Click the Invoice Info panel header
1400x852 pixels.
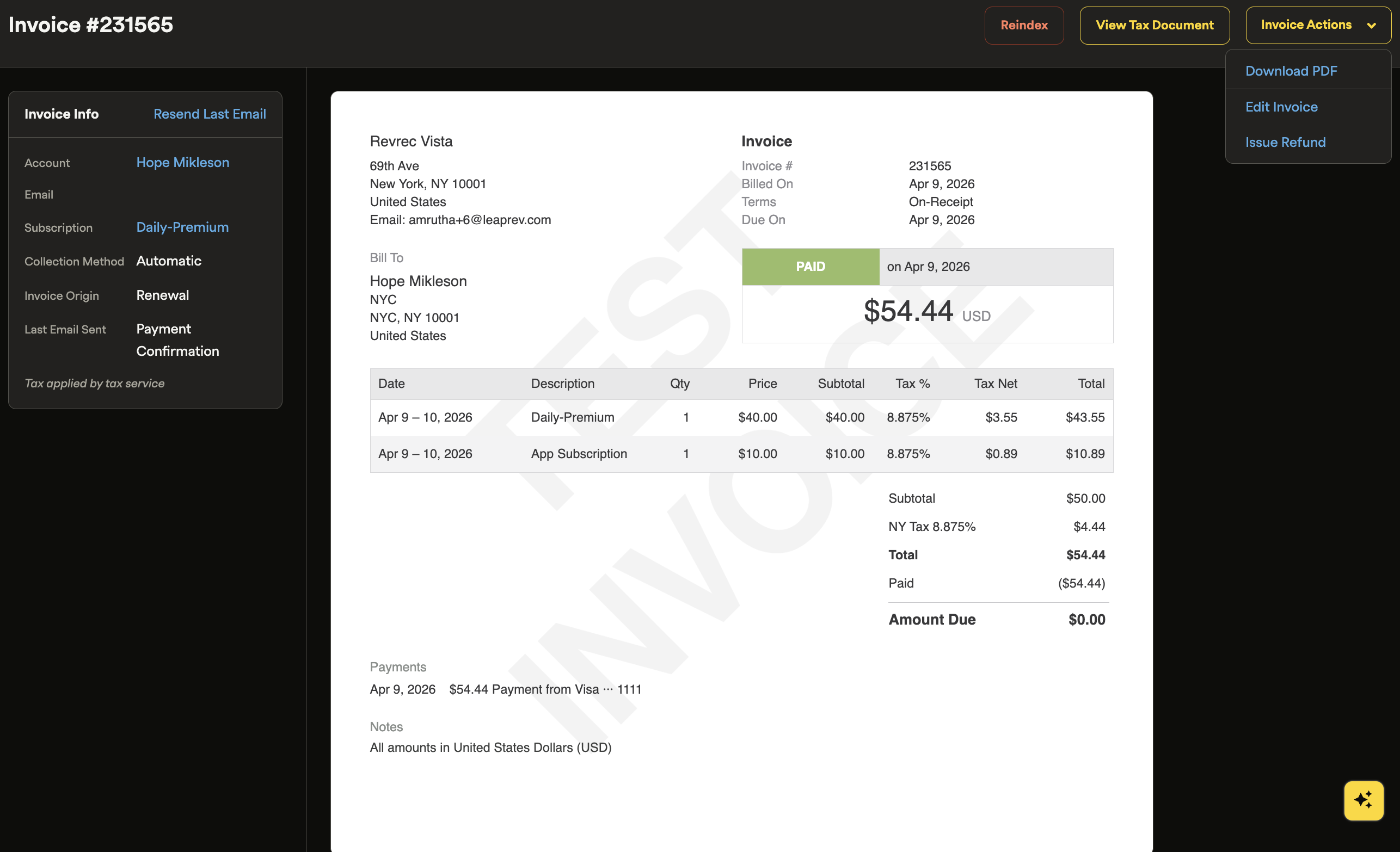tap(62, 114)
